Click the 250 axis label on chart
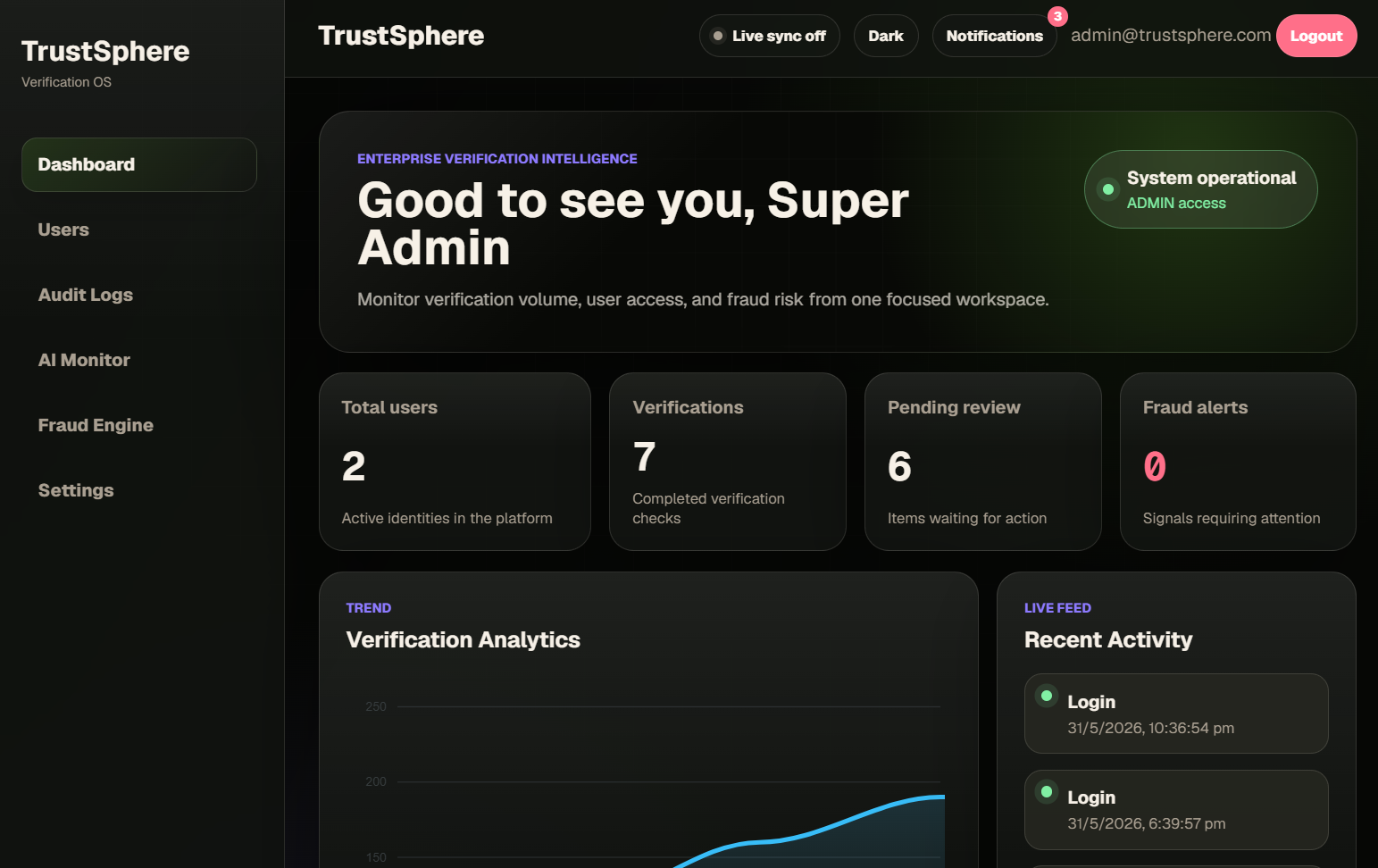Screen dimensions: 1378x868 tap(376, 706)
